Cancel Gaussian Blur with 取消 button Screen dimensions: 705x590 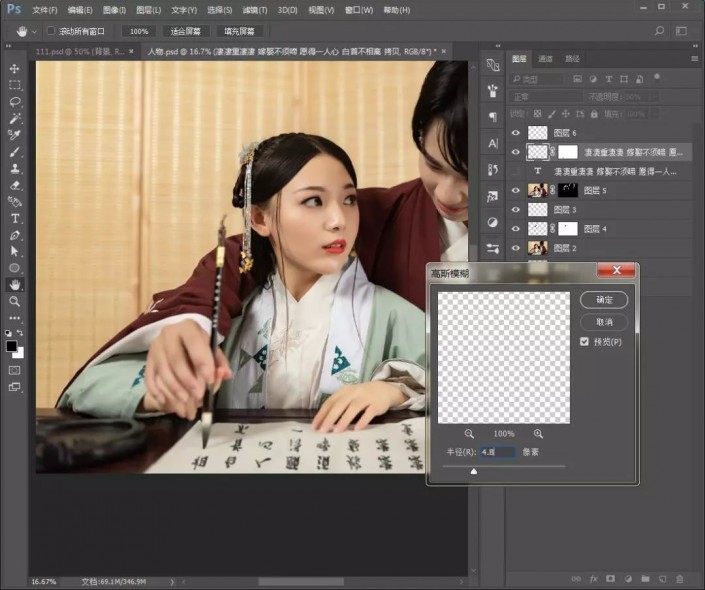point(604,322)
